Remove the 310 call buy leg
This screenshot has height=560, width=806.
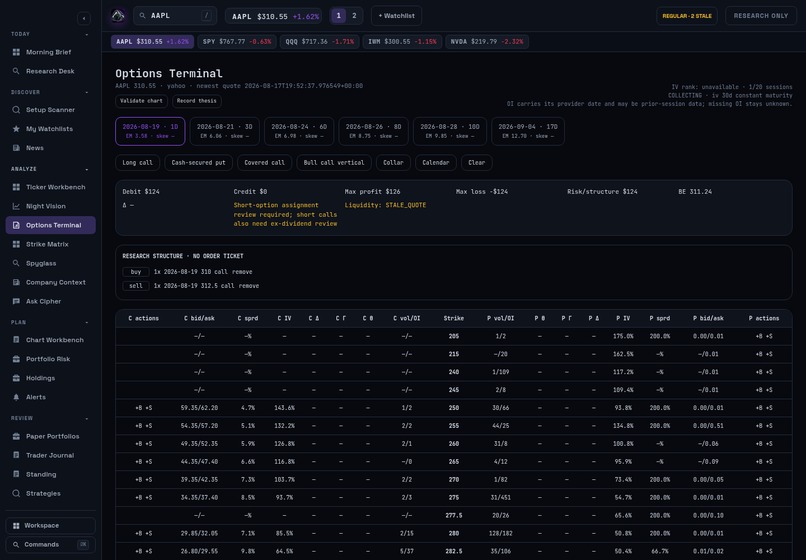coord(242,272)
